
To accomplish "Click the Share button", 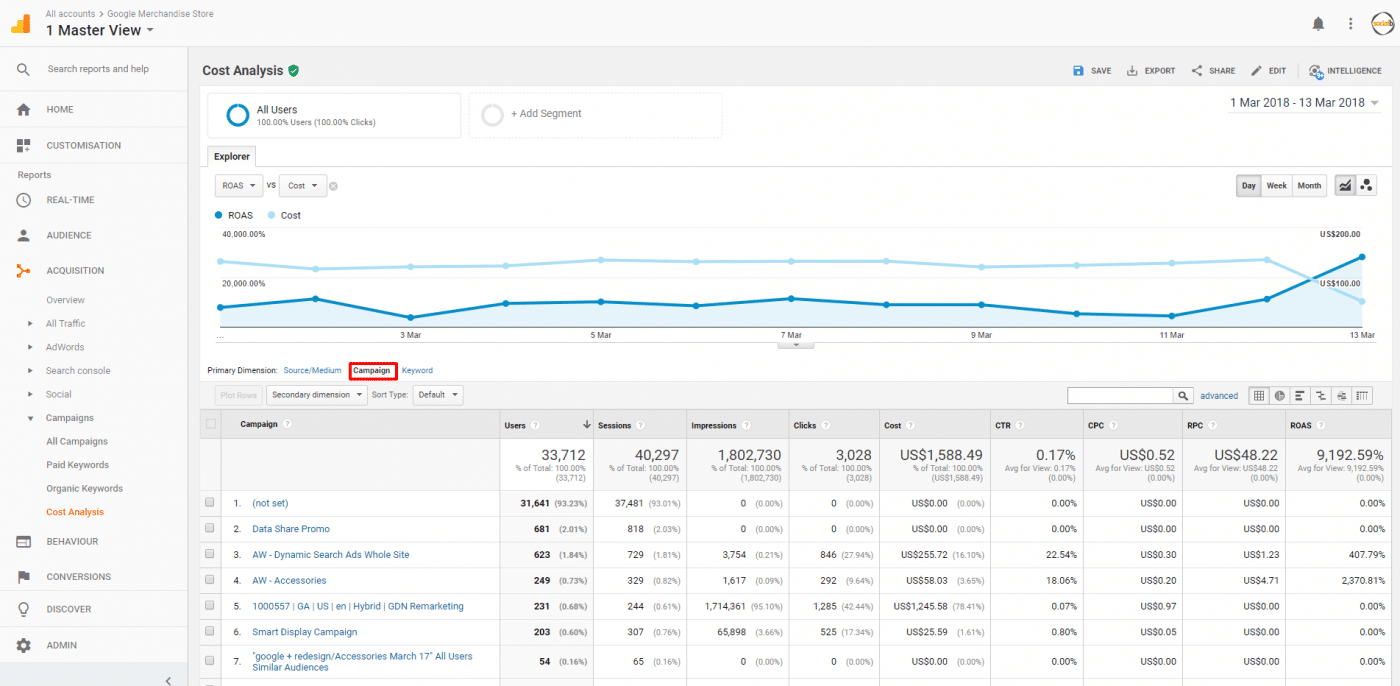I will pos(1213,71).
